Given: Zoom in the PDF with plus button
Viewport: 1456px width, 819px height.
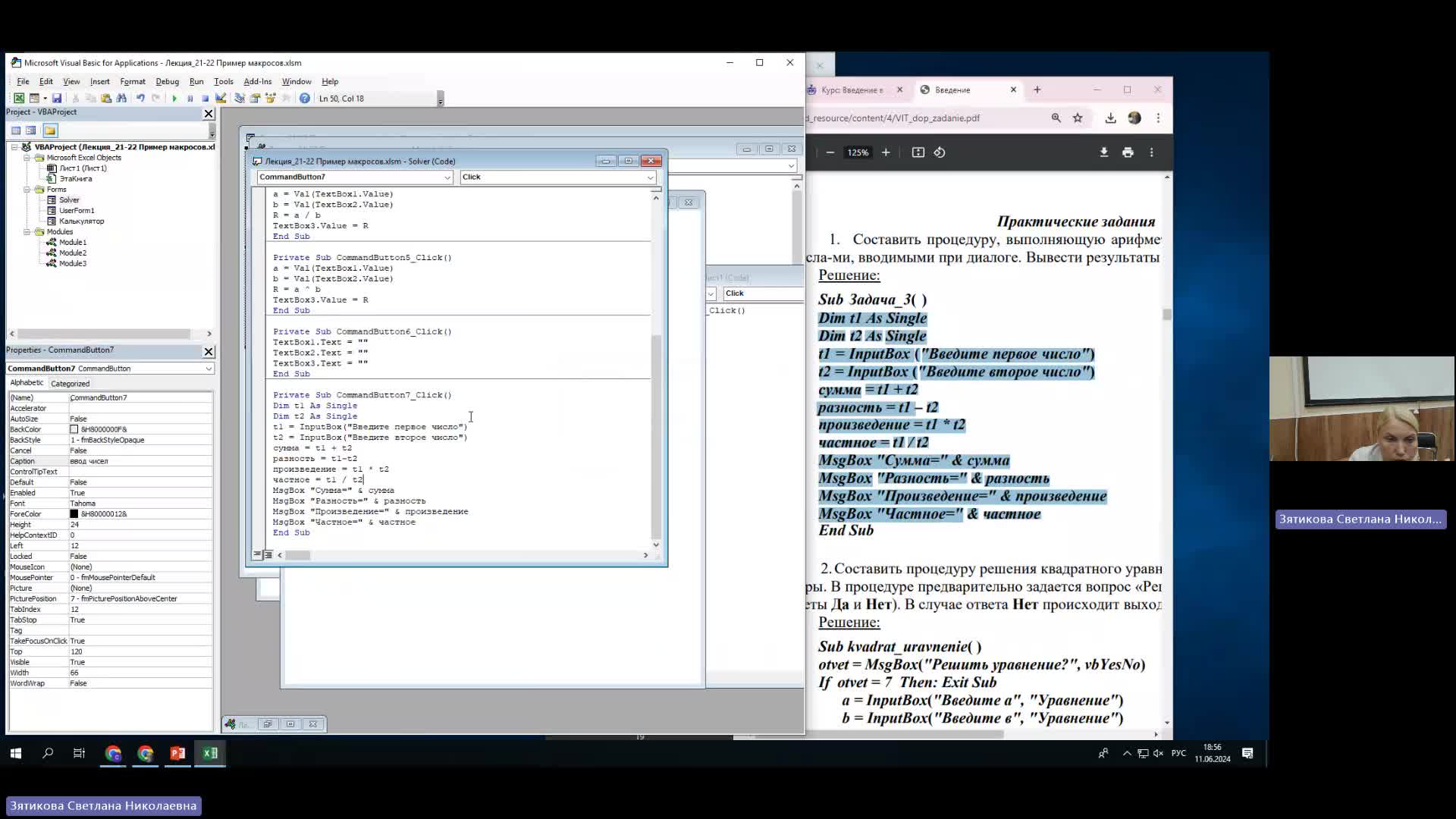Looking at the screenshot, I should [x=886, y=152].
